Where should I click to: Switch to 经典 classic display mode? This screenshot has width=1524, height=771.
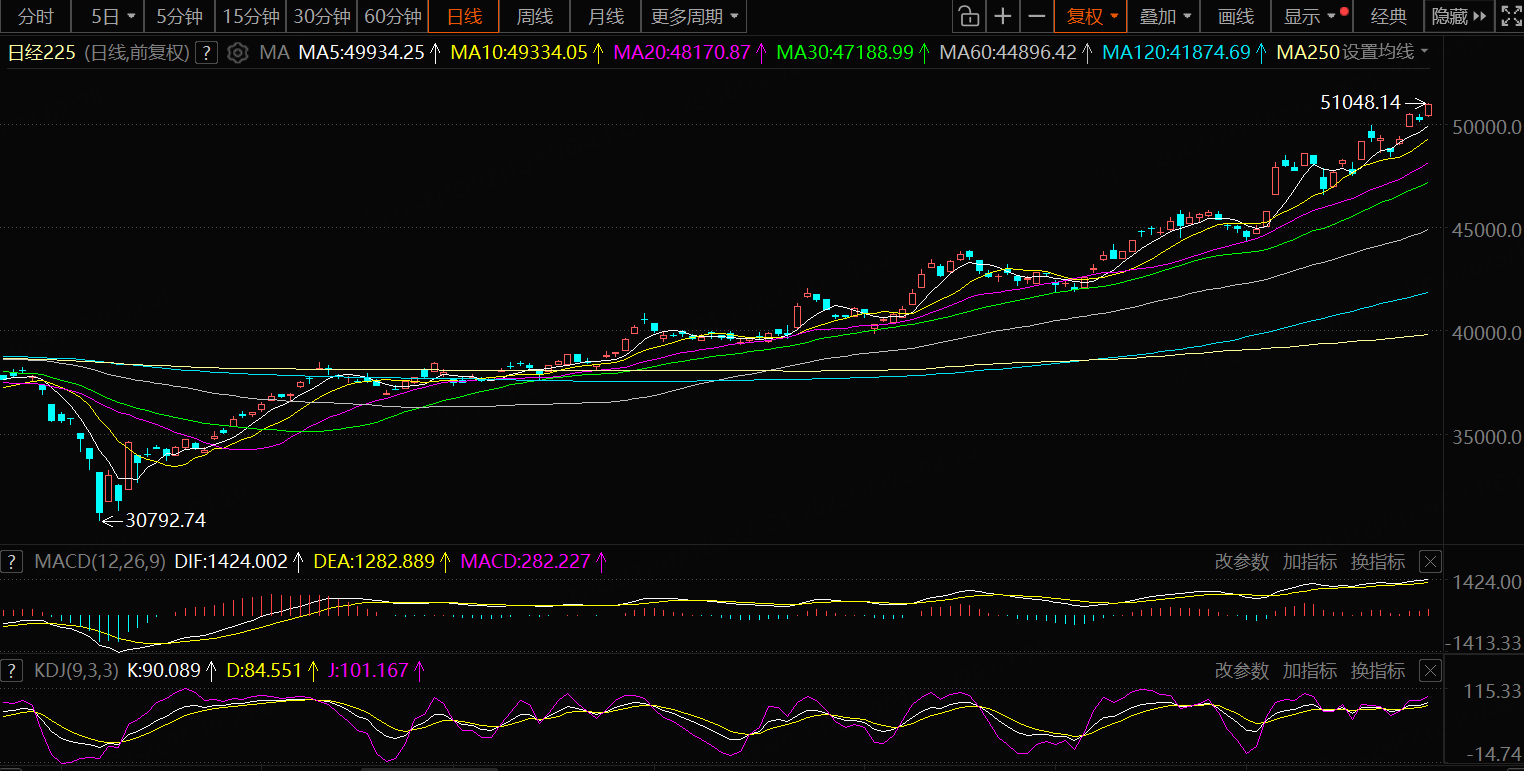(x=1388, y=16)
